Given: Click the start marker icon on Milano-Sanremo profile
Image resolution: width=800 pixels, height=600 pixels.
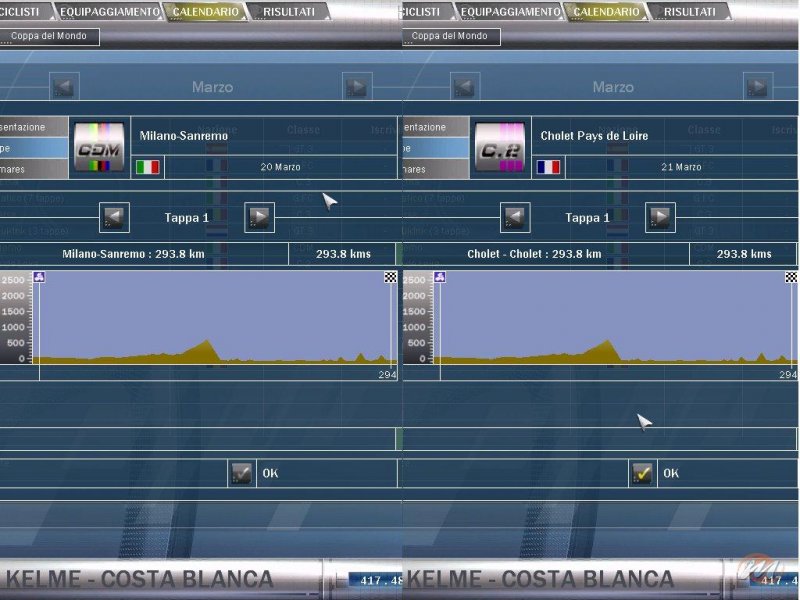Looking at the screenshot, I should pos(39,277).
